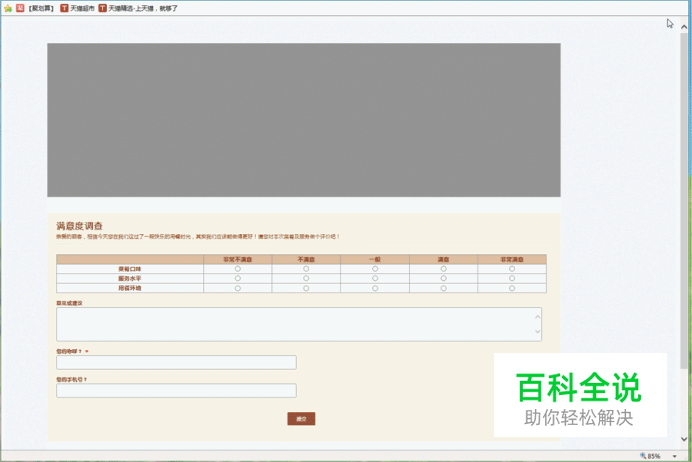Rate 服务水平 as 一般
Viewport: 692px width, 462px height.
tap(375, 278)
